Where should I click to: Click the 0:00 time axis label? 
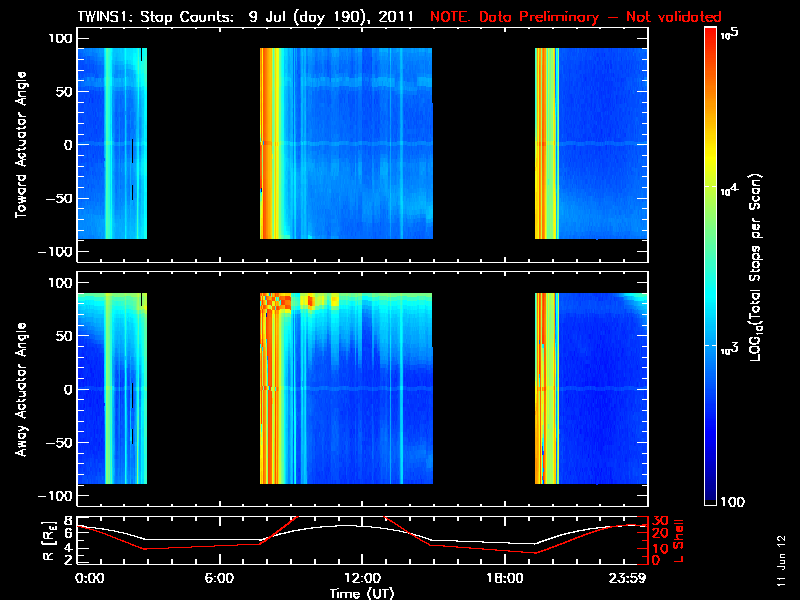coord(89,579)
